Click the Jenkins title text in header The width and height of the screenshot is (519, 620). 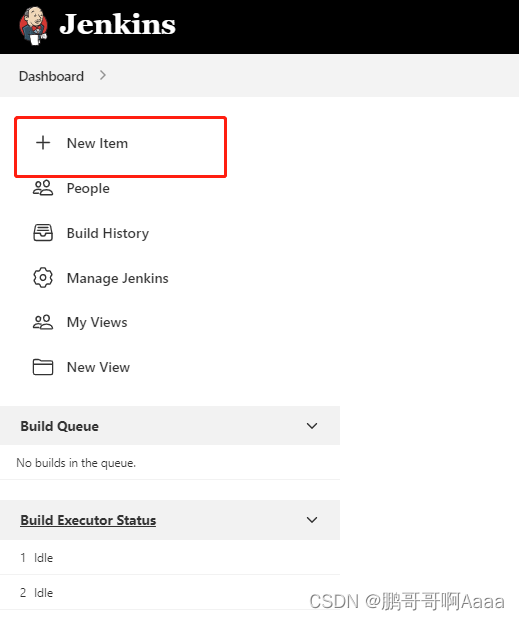[x=117, y=25]
